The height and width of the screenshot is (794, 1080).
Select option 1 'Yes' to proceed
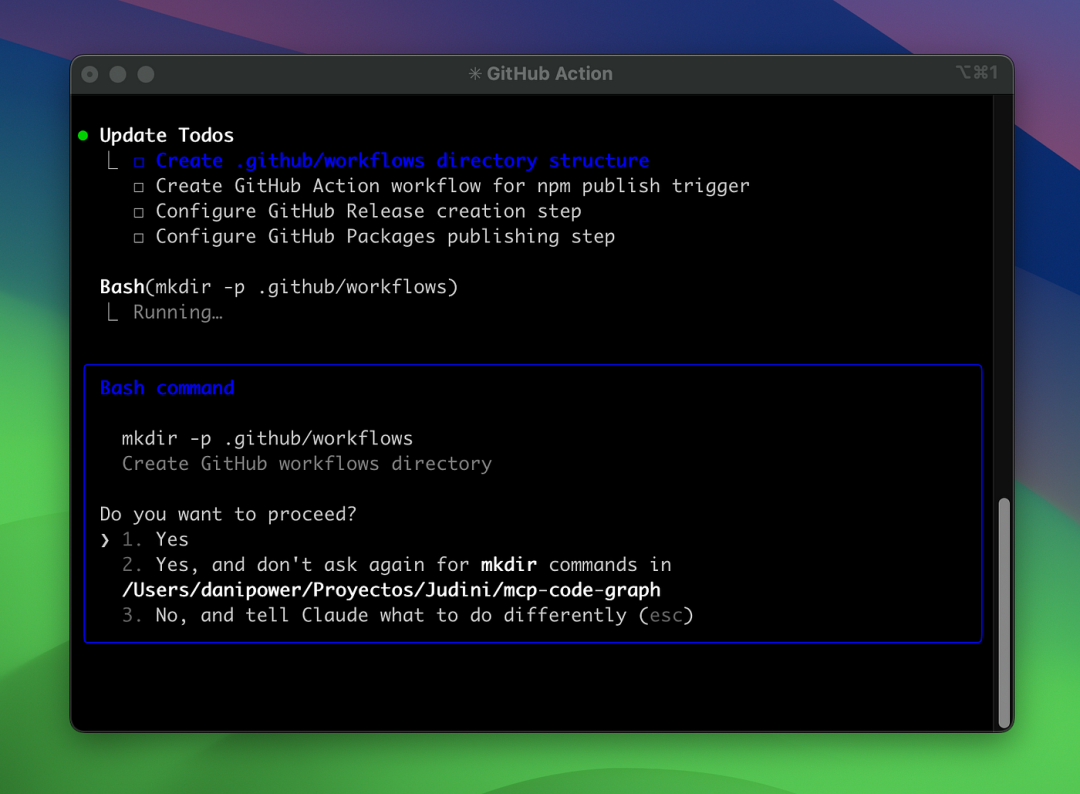click(x=171, y=540)
